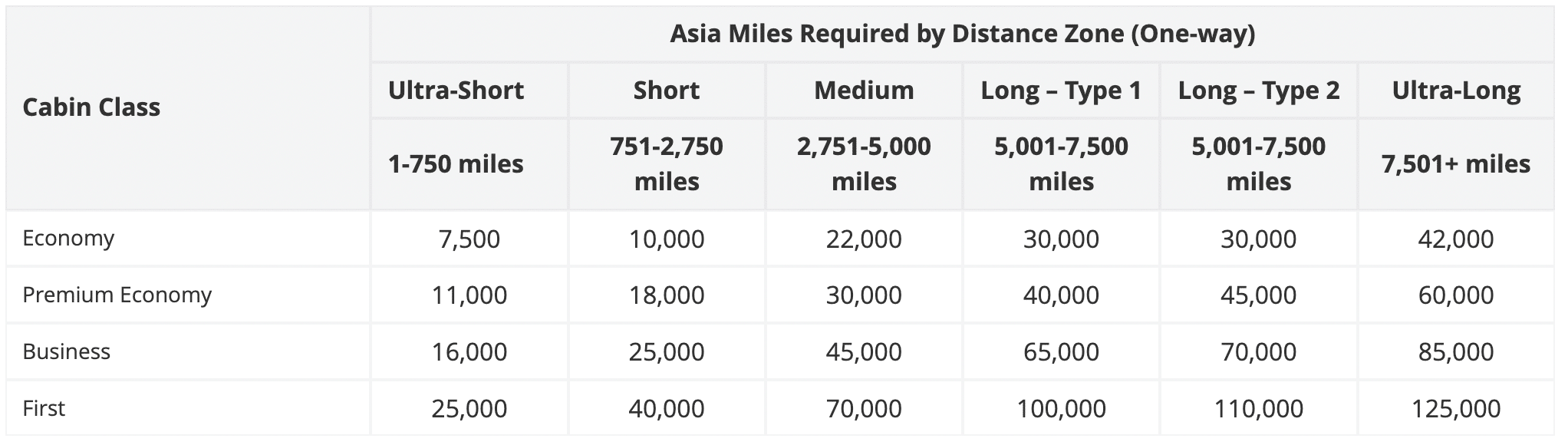
Task: Select the Premium Economy row label
Action: [117, 295]
